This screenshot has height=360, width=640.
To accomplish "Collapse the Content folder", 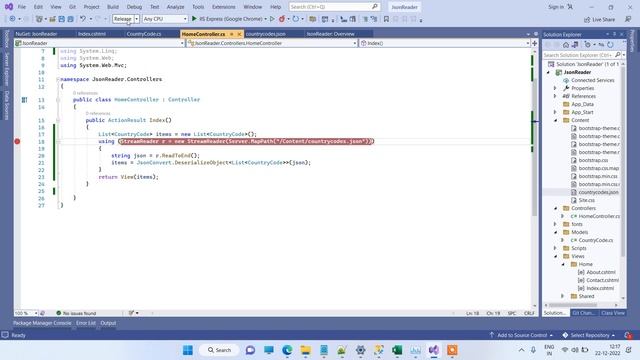I will 555,120.
